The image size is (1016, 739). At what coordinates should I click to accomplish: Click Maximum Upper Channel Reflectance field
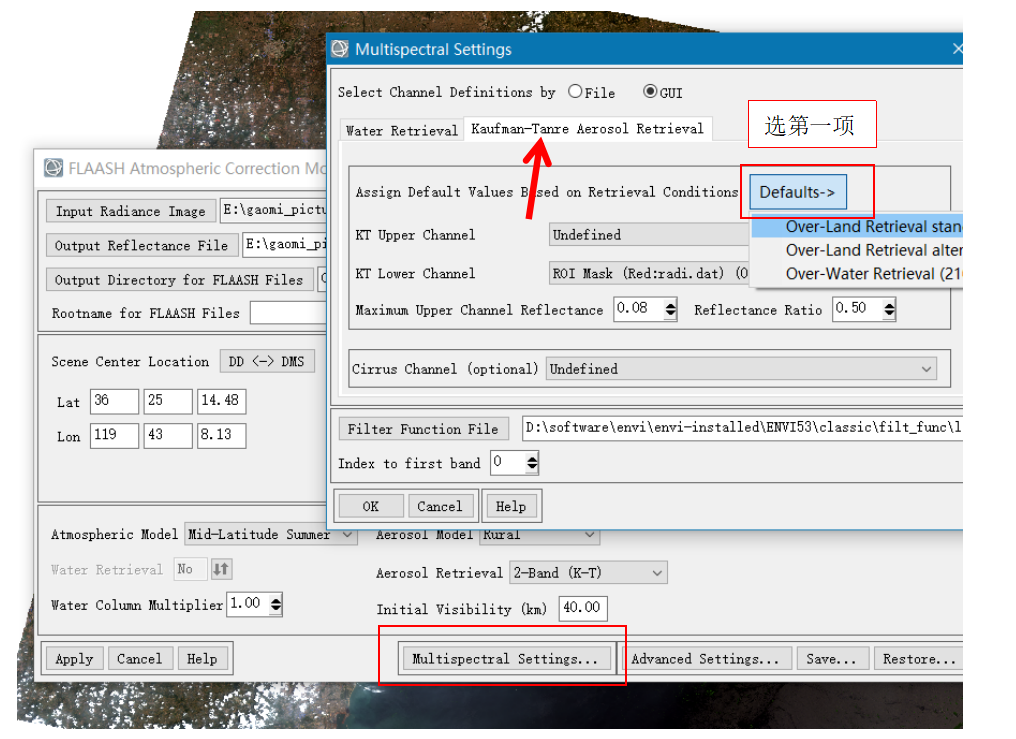coord(638,309)
